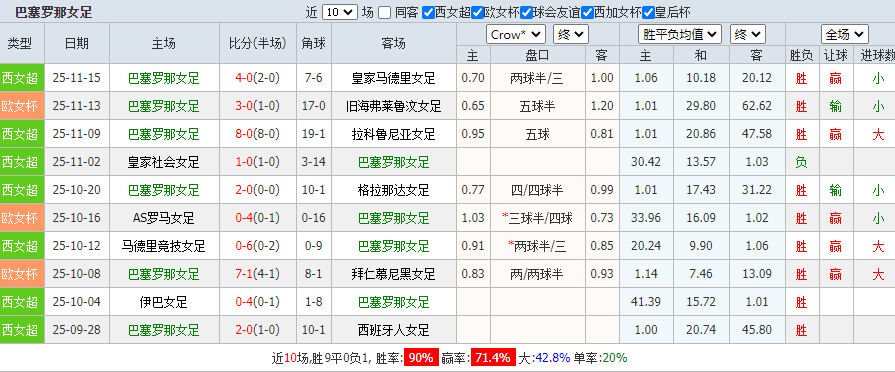Image resolution: width=895 pixels, height=372 pixels.
Task: Click the 41.39 home odds value
Action: pos(646,302)
